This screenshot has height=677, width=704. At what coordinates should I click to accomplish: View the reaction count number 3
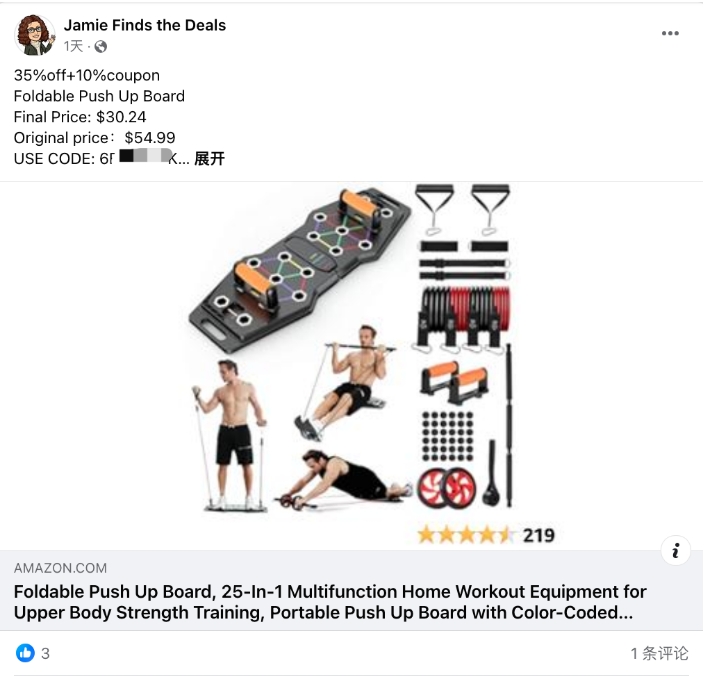pyautogui.click(x=45, y=654)
